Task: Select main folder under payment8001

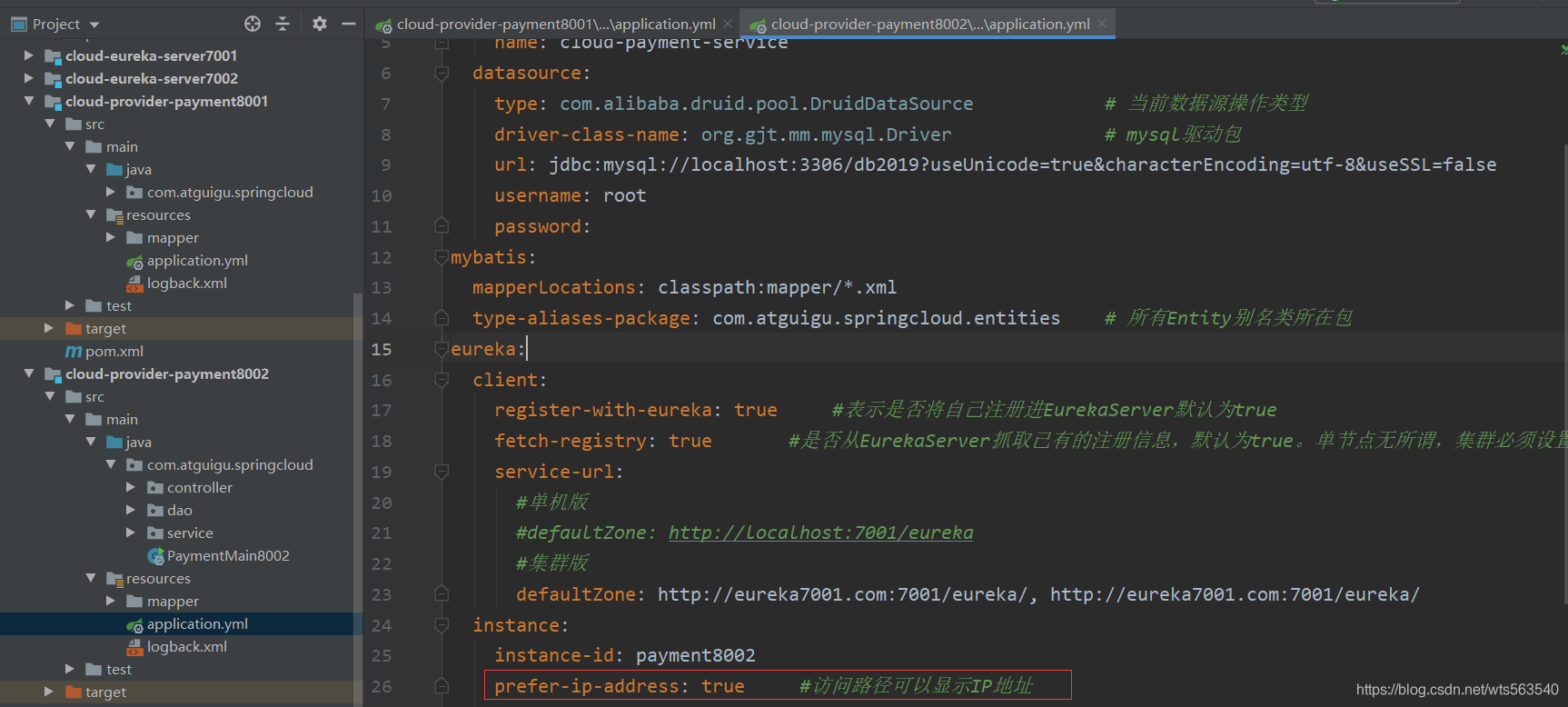Action: pyautogui.click(x=122, y=146)
